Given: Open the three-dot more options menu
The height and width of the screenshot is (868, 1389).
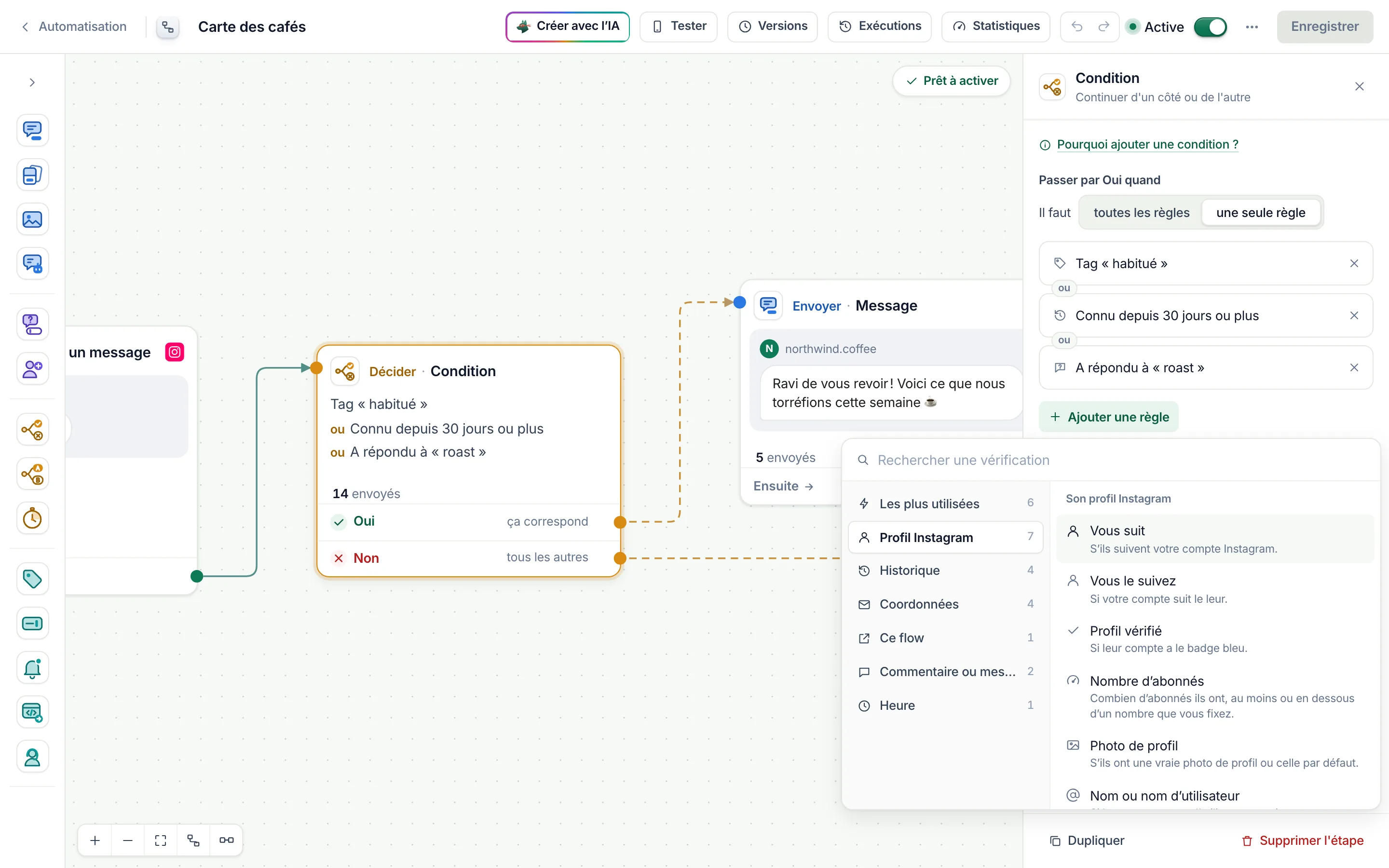Looking at the screenshot, I should tap(1252, 27).
